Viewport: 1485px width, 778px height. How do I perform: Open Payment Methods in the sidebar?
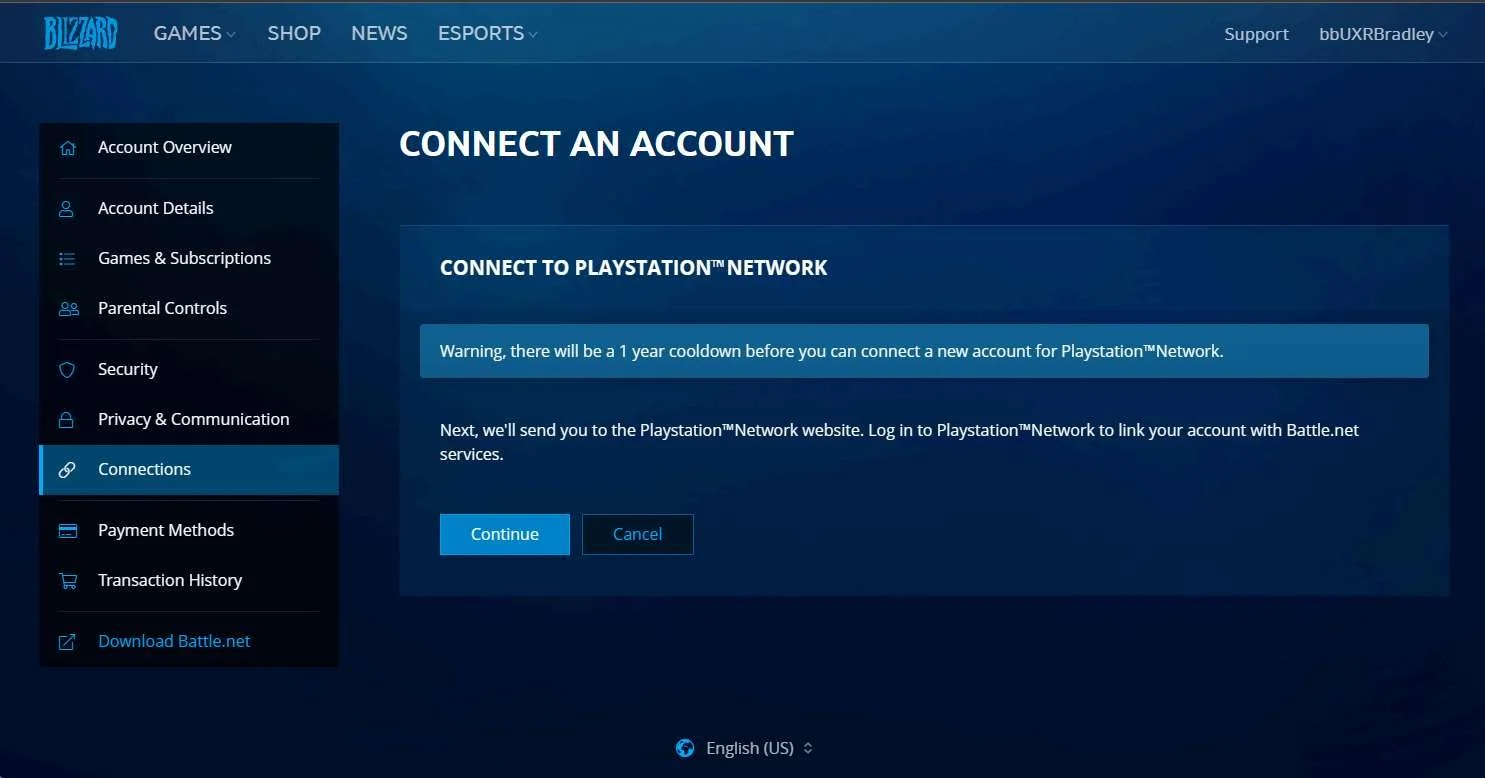pyautogui.click(x=189, y=531)
